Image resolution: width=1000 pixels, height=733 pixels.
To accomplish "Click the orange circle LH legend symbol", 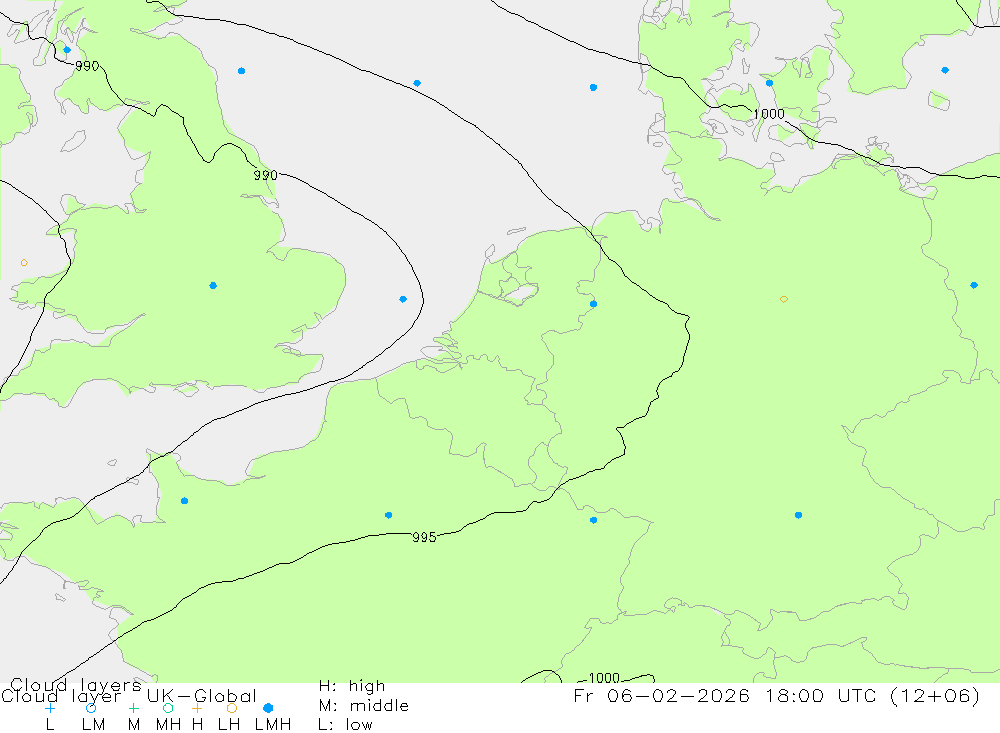I will (232, 708).
